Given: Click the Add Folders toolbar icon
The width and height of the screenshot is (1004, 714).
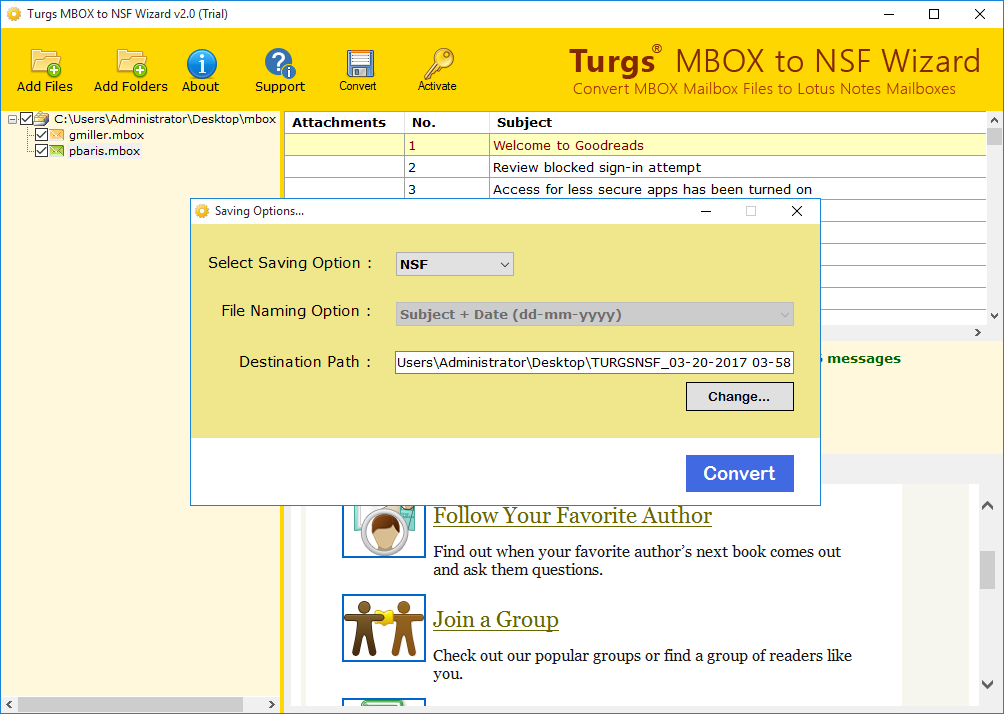Looking at the screenshot, I should 132,62.
